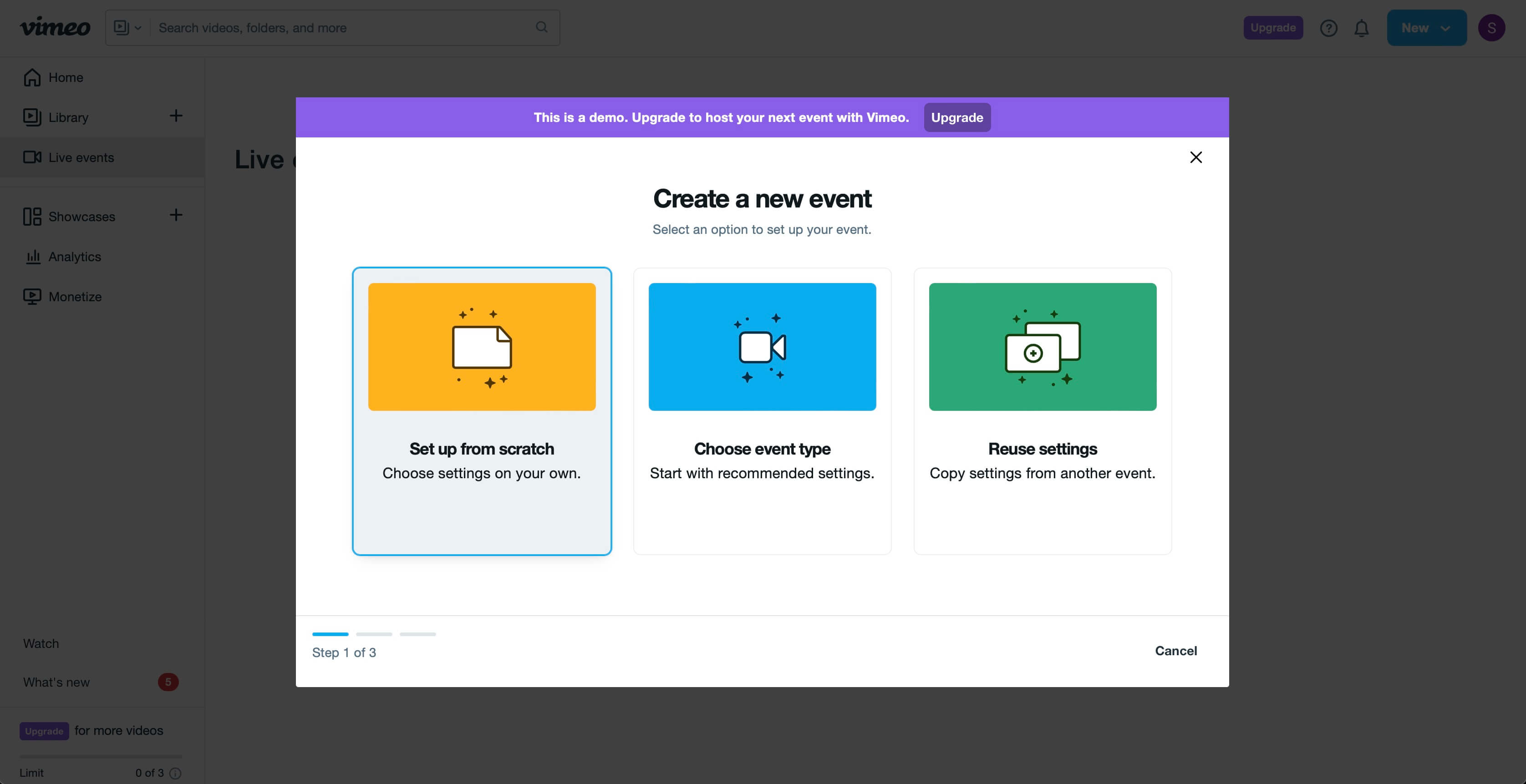Add new item next to Library
This screenshot has width=1526, height=784.
point(176,116)
